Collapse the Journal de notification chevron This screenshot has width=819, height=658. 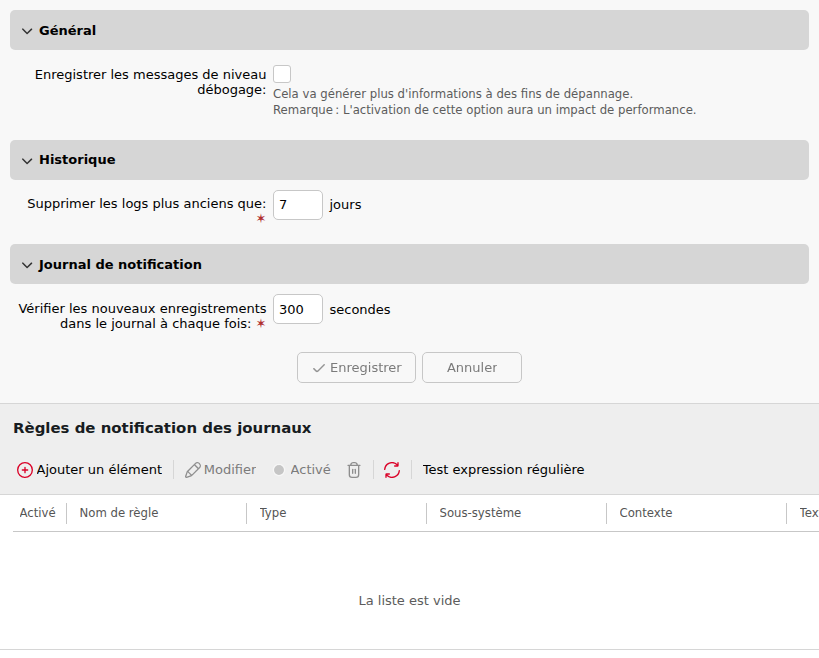click(x=27, y=265)
